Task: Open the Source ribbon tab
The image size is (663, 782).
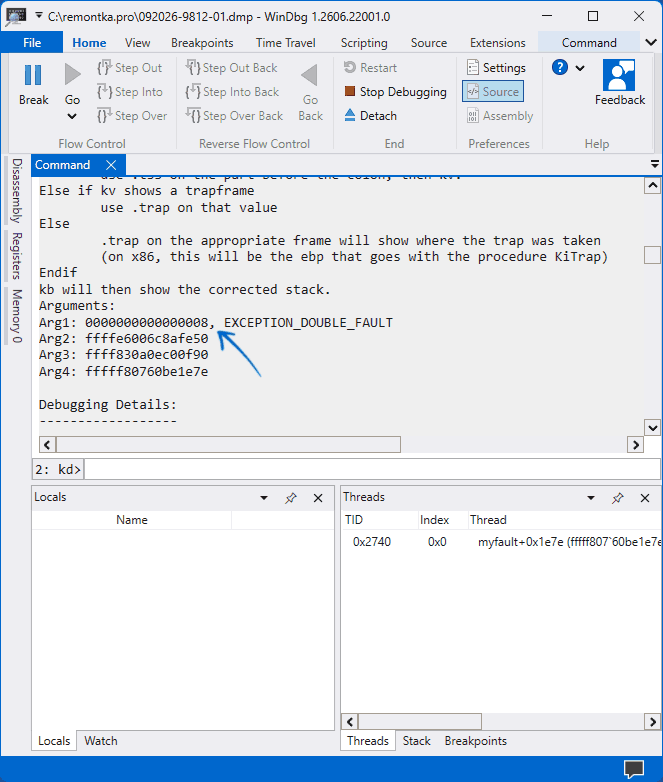Action: [x=429, y=42]
